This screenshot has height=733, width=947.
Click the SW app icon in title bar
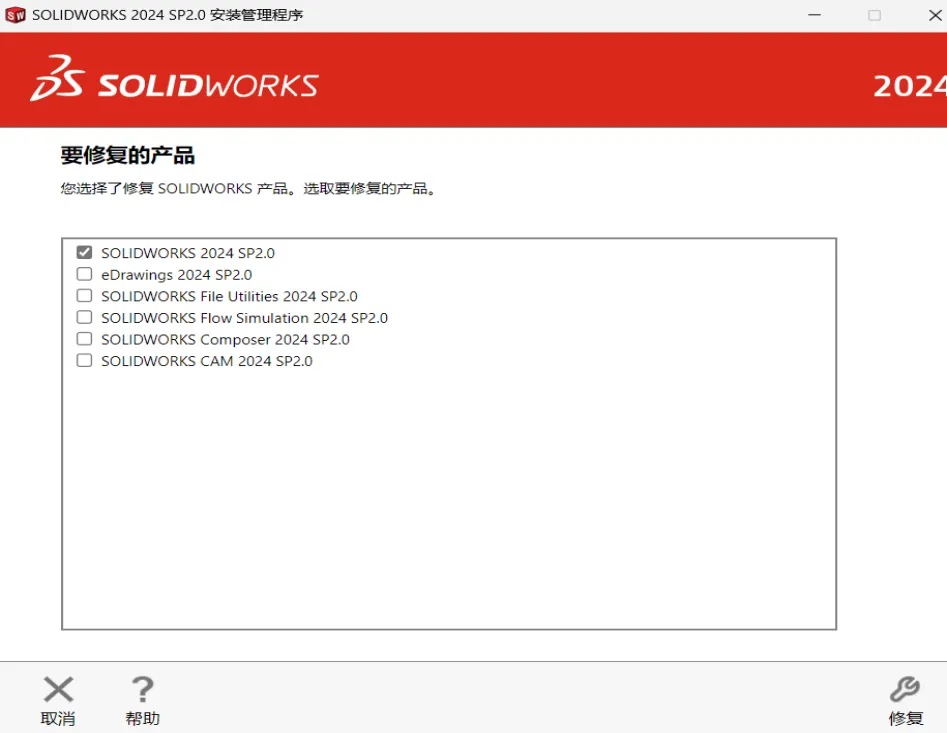[x=15, y=15]
